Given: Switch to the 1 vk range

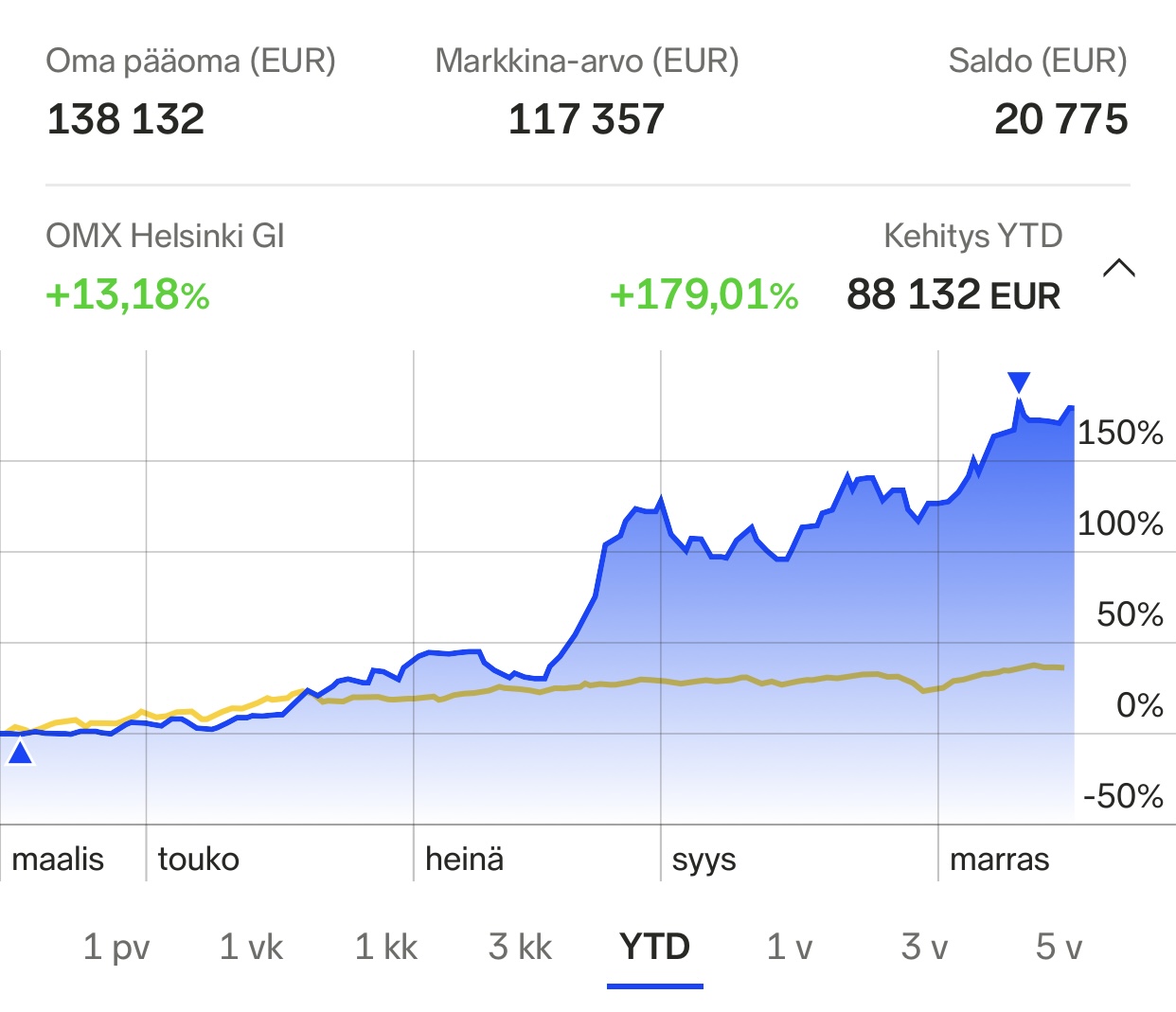Looking at the screenshot, I should [251, 947].
